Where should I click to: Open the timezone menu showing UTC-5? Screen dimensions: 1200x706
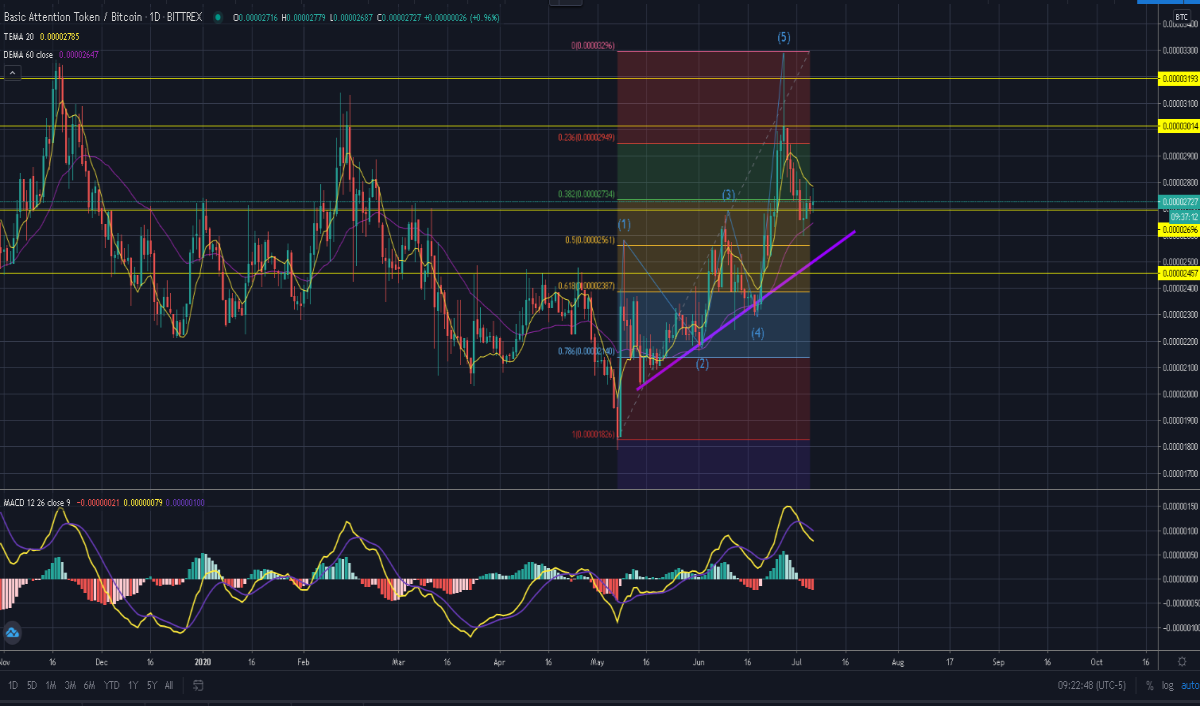(x=1094, y=685)
